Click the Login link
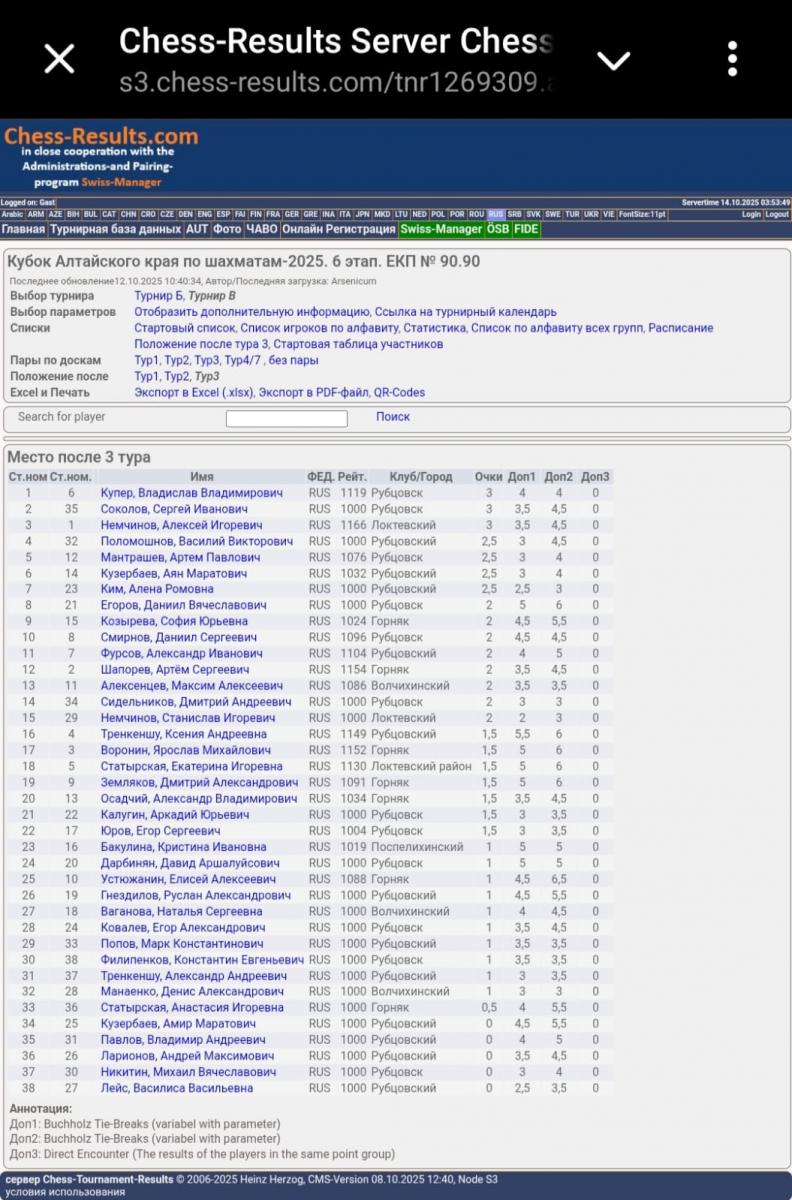Viewport: 792px width, 1200px height. (751, 214)
